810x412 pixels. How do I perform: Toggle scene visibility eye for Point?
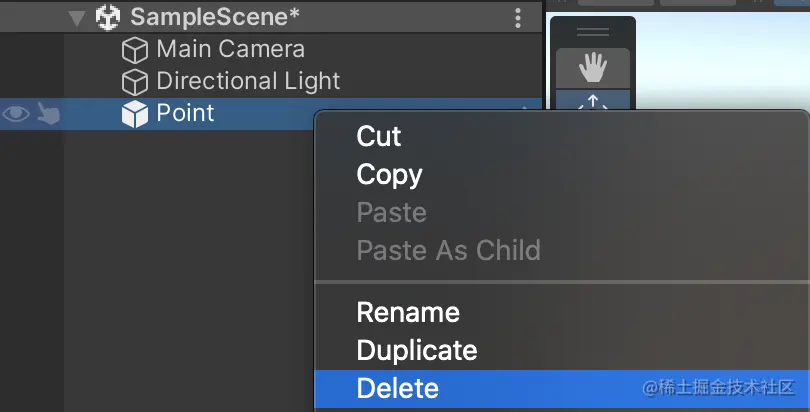15,114
